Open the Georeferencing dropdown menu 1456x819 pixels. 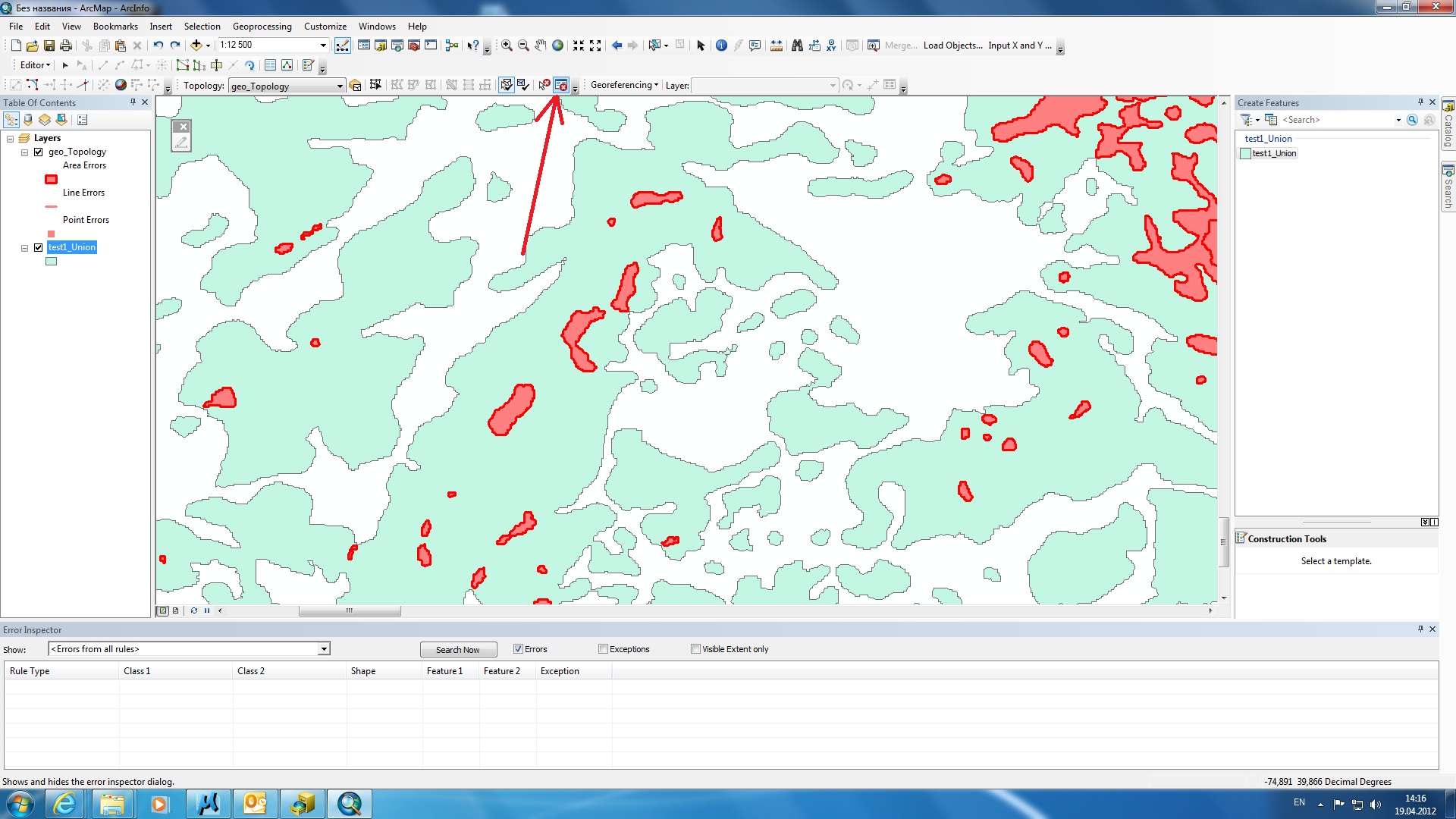[x=624, y=85]
